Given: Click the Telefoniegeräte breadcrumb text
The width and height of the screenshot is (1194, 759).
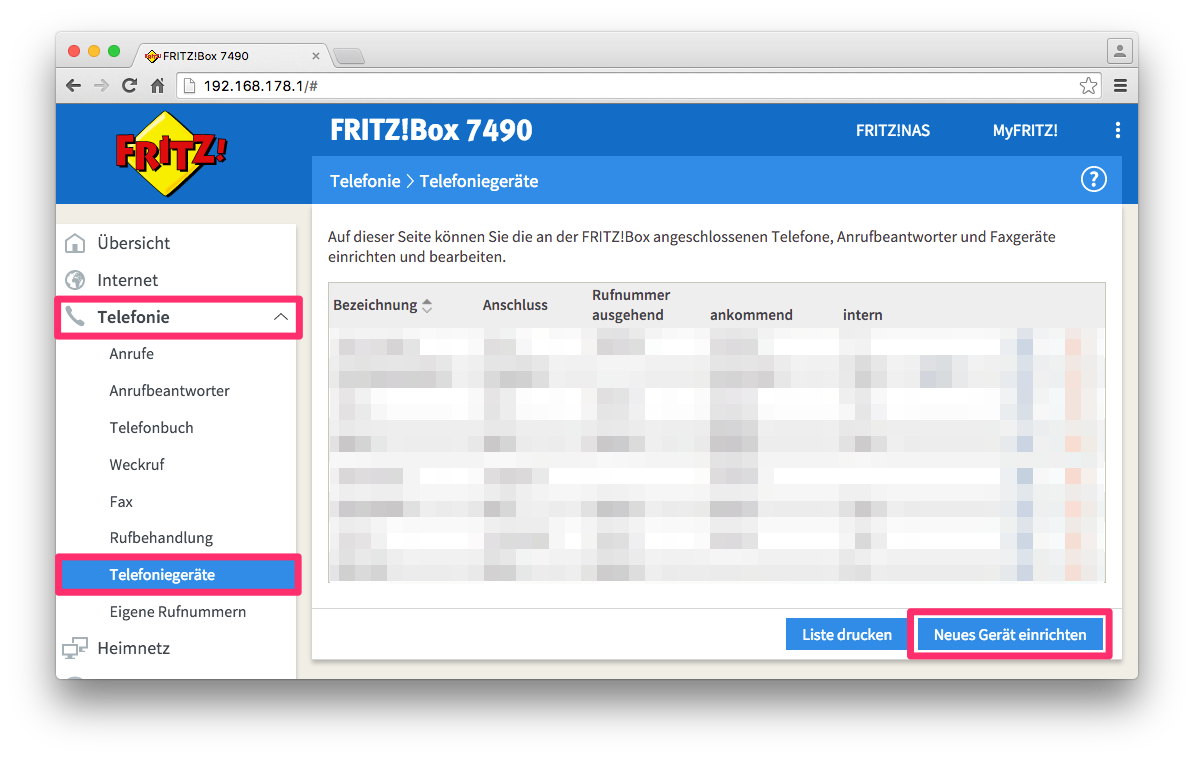Looking at the screenshot, I should pos(479,181).
